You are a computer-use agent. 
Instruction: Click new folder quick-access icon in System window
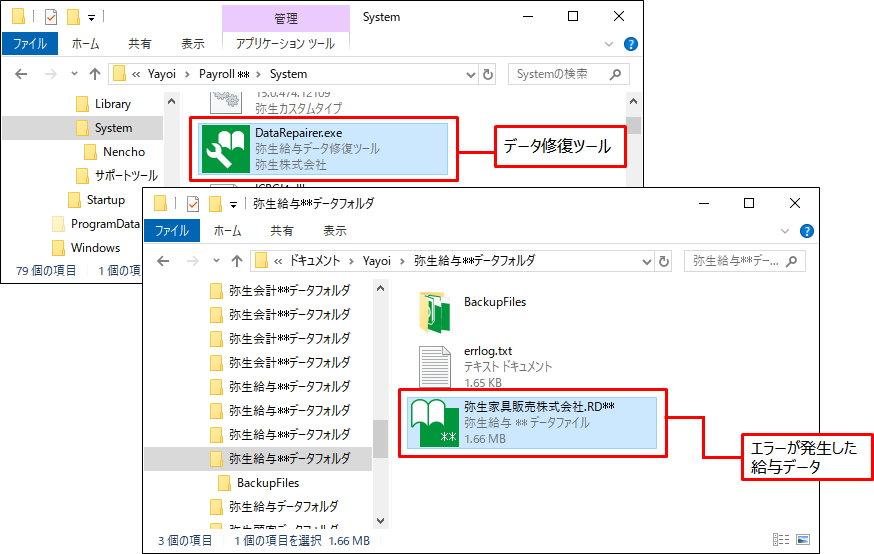click(73, 17)
